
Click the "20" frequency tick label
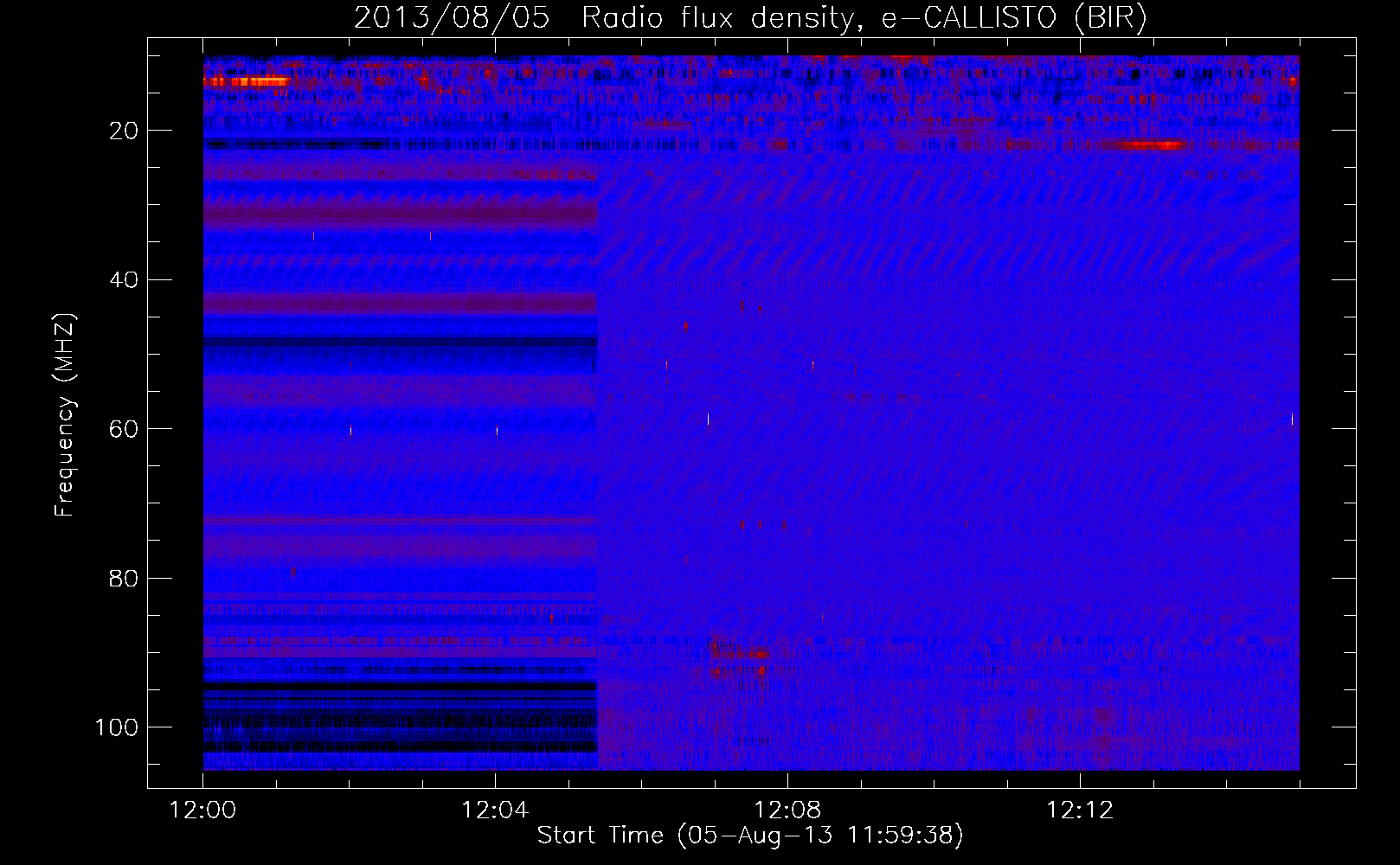[x=124, y=131]
